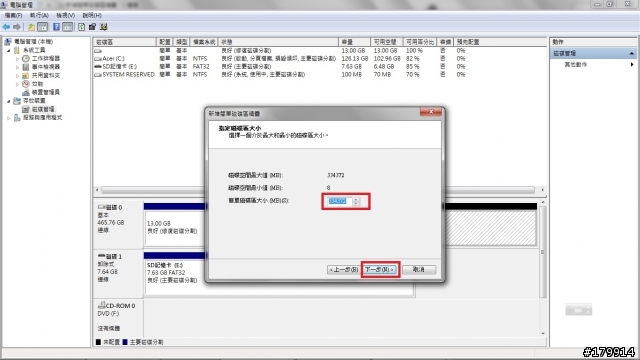
Task: Select 系統工具 in the tree
Action: click(34, 50)
